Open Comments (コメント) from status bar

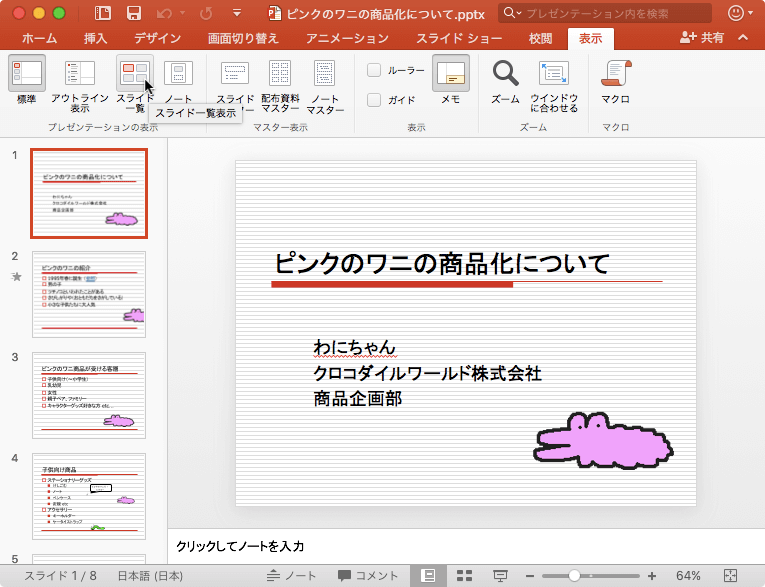tap(368, 576)
